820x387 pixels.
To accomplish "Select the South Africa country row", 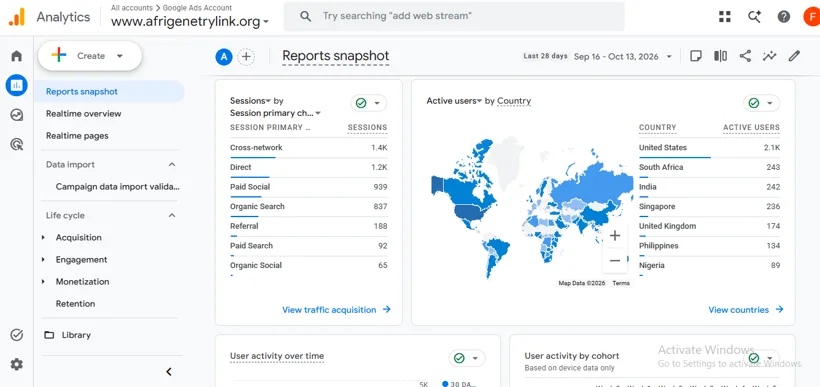I will 709,167.
